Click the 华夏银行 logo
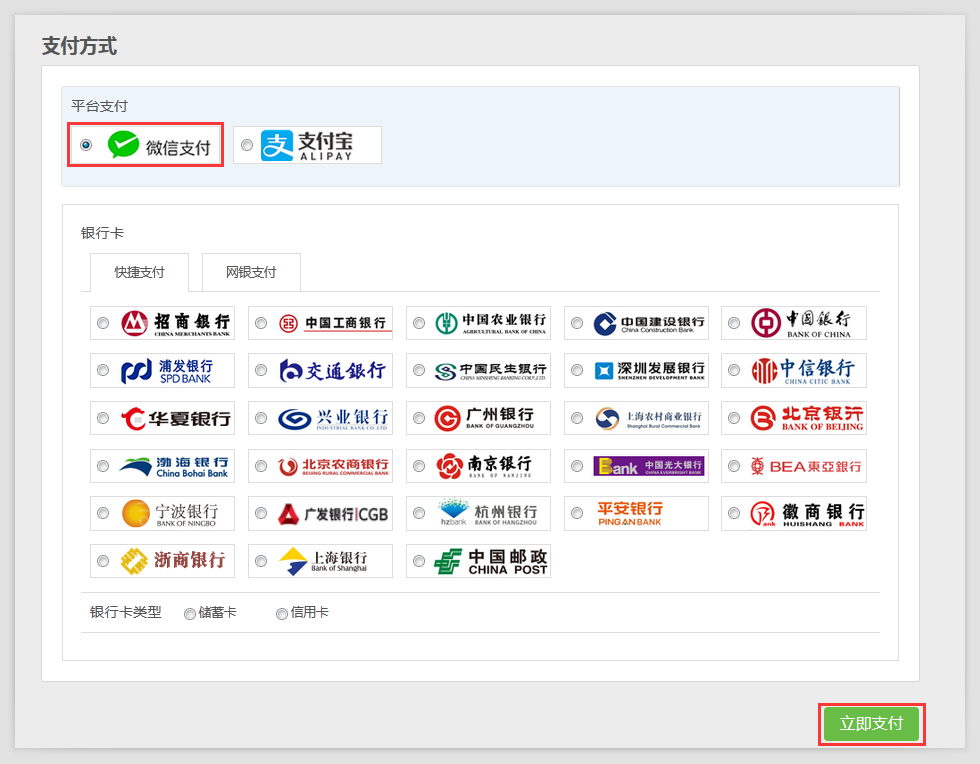Image resolution: width=980 pixels, height=764 pixels. tap(176, 418)
